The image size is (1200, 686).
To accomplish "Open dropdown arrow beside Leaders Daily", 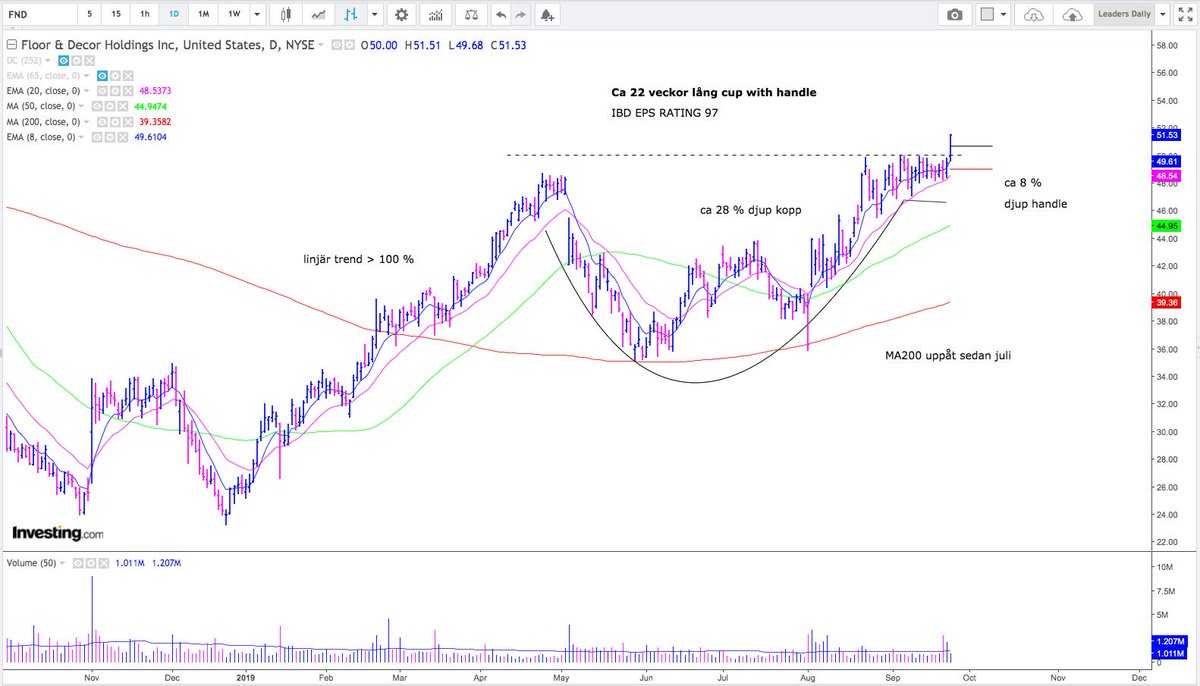I will (x=1163, y=15).
